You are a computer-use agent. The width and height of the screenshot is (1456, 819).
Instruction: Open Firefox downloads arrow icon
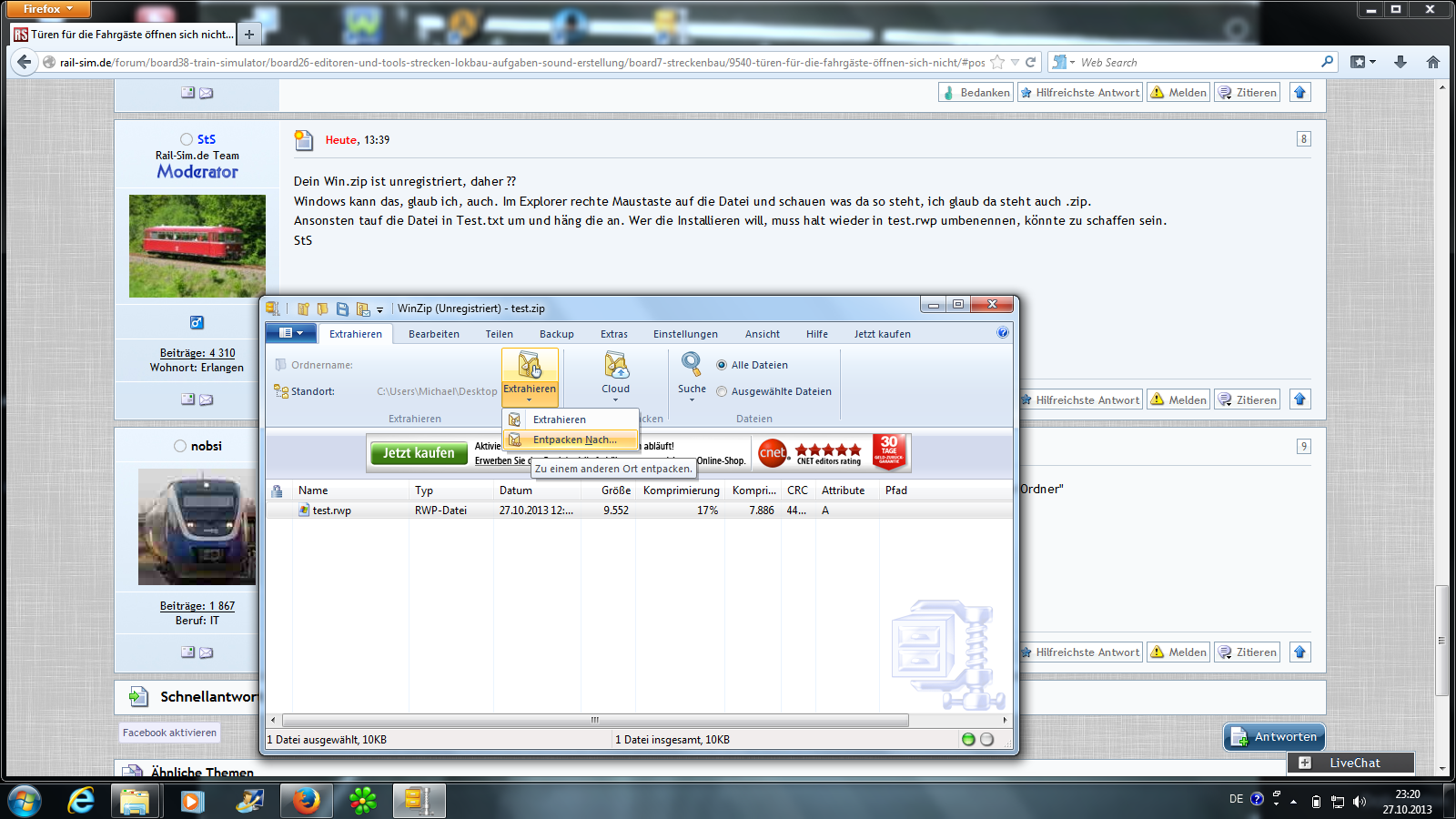coord(1400,62)
